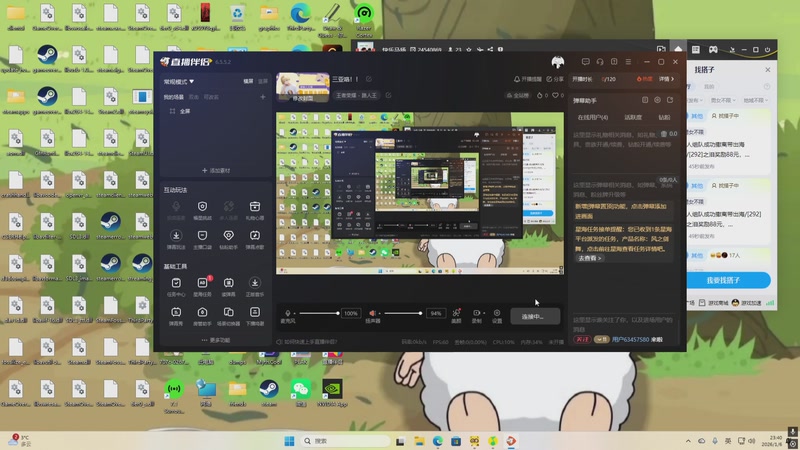Click the gamepad icon in background window
The image size is (800, 450).
[713, 49]
